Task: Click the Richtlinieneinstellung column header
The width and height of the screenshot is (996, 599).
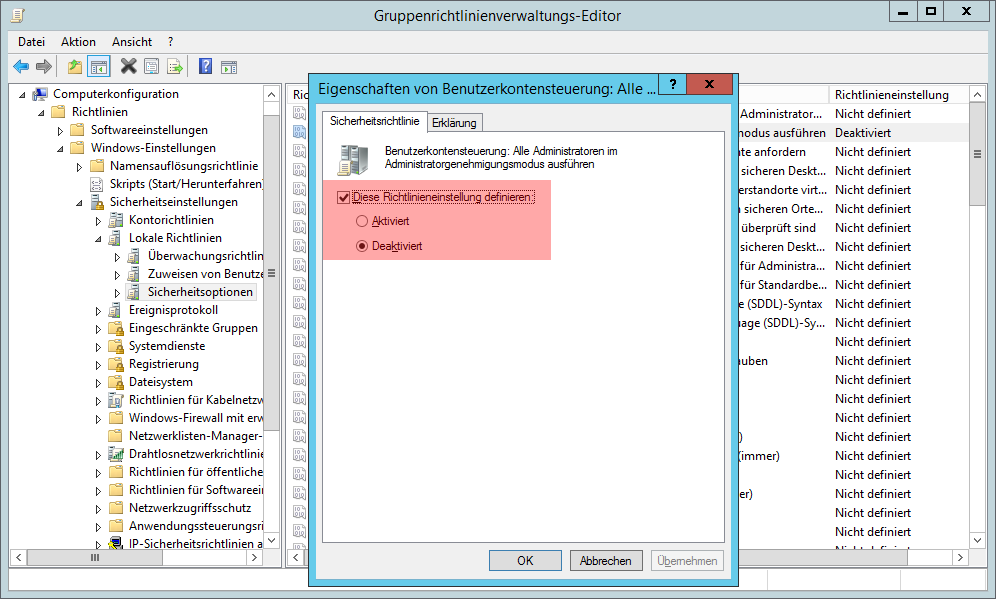Action: tap(891, 95)
